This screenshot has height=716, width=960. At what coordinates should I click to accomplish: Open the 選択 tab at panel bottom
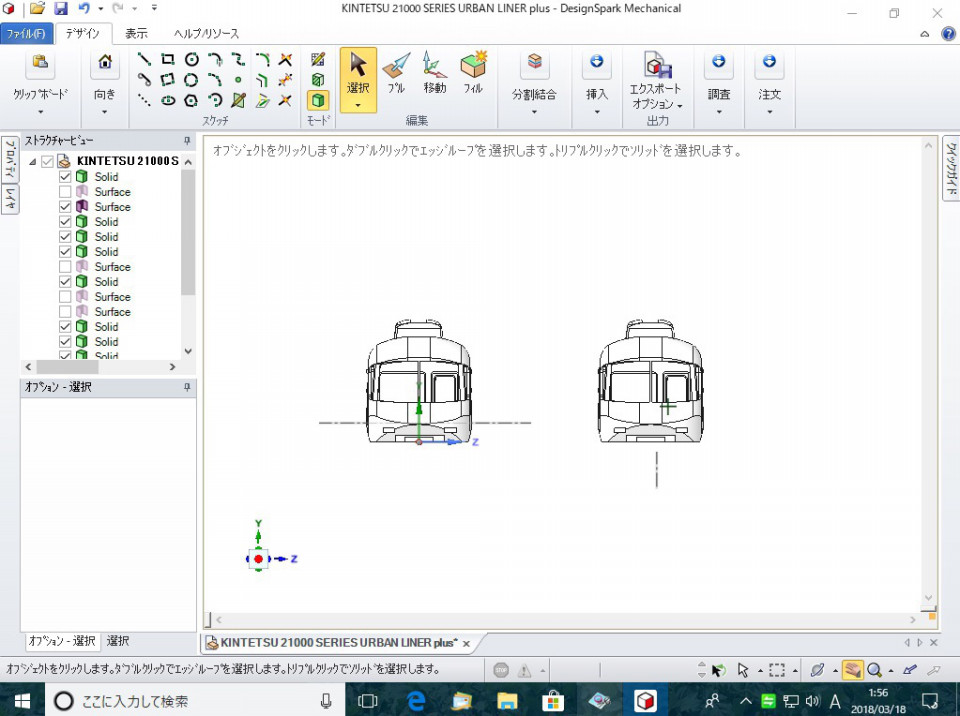pos(118,641)
